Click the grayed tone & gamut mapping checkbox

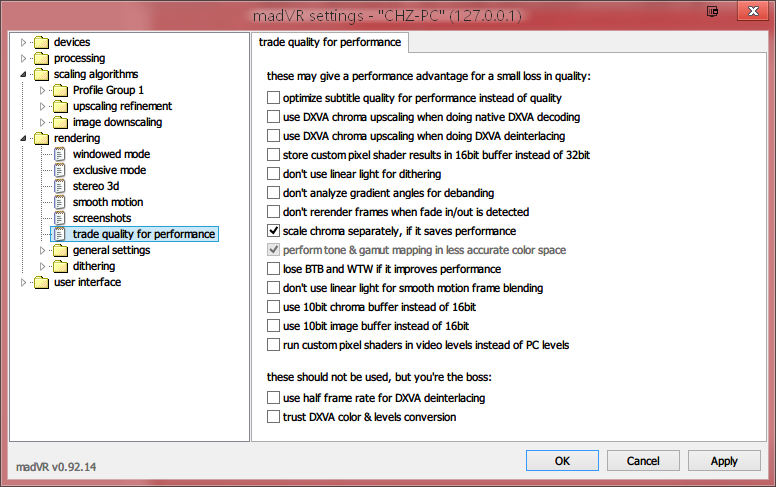click(273, 249)
